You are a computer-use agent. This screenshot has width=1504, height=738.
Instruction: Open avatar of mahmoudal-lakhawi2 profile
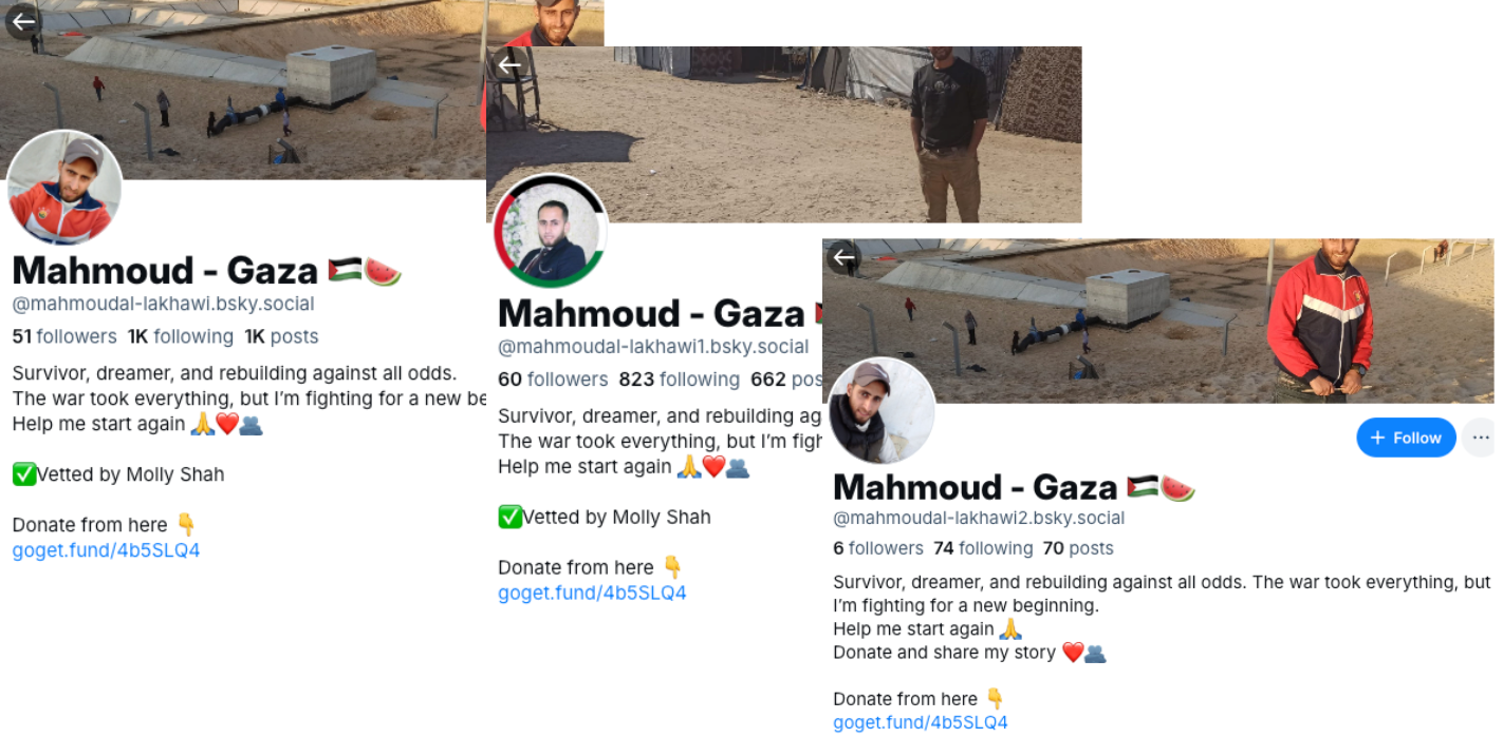click(x=882, y=411)
